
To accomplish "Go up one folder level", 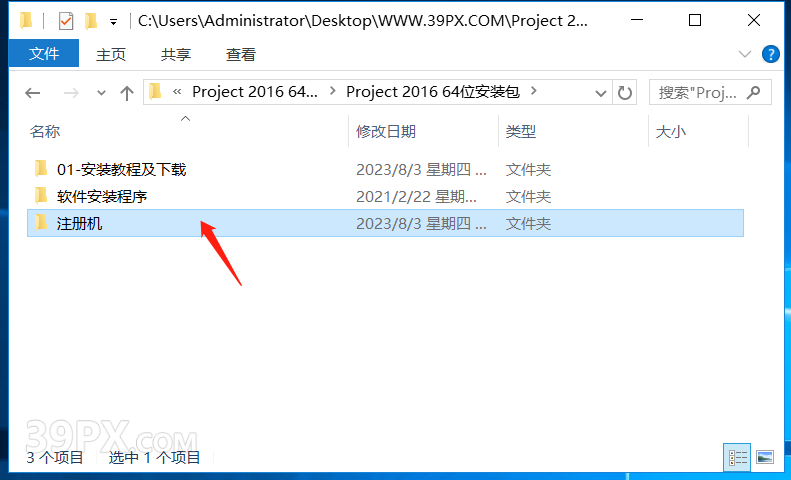I will (127, 93).
